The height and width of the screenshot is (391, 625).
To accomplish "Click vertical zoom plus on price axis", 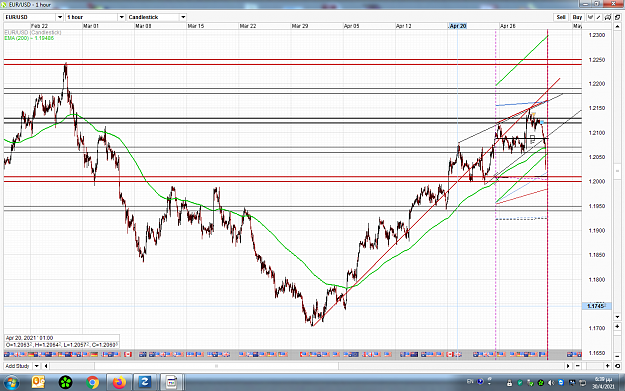I will click(617, 327).
